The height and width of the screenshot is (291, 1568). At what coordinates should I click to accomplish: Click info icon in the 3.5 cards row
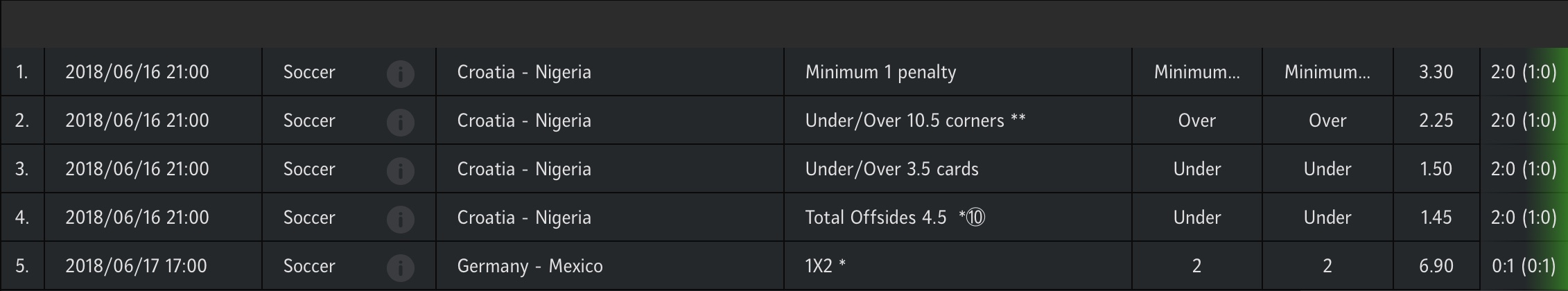click(400, 170)
